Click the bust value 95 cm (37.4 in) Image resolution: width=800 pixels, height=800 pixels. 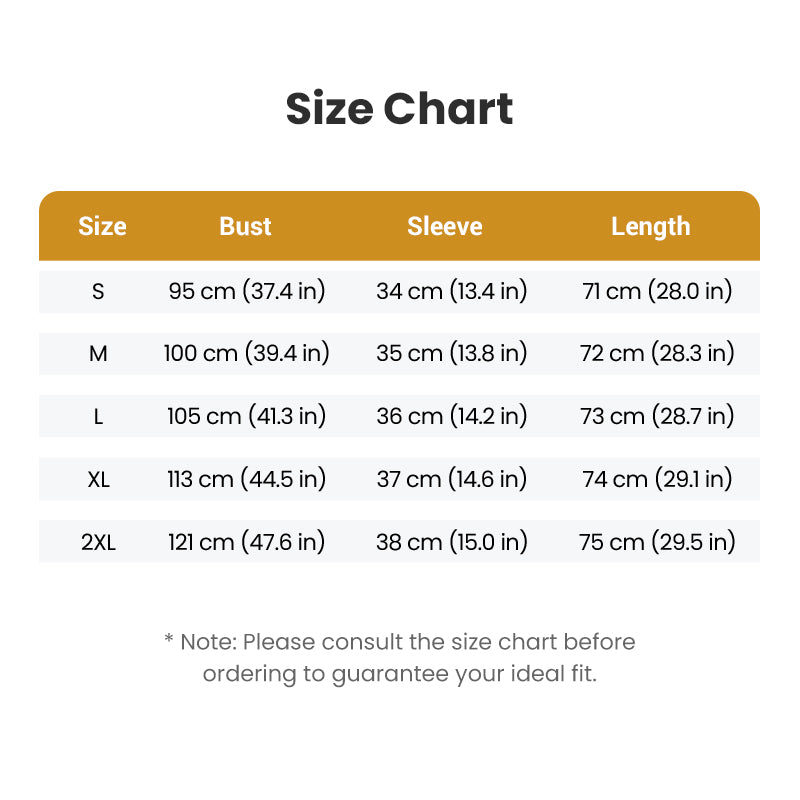247,291
